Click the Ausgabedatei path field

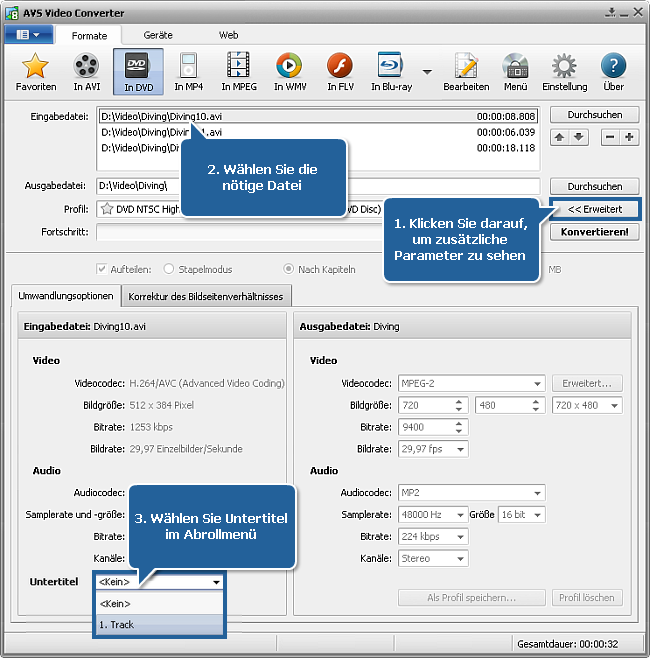tap(318, 186)
